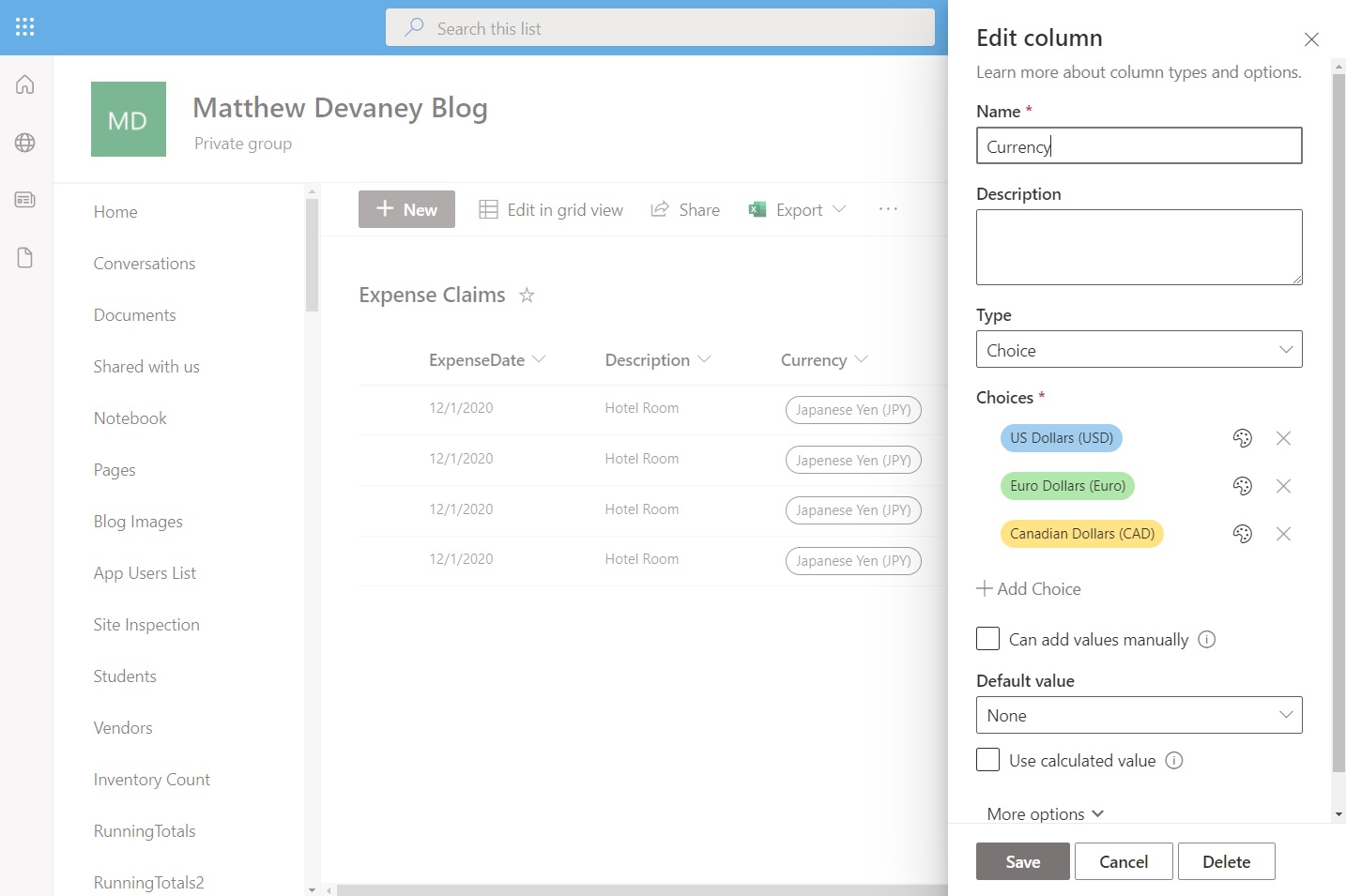Open Conversations from the site navigation
This screenshot has width=1346, height=896.
(x=144, y=264)
